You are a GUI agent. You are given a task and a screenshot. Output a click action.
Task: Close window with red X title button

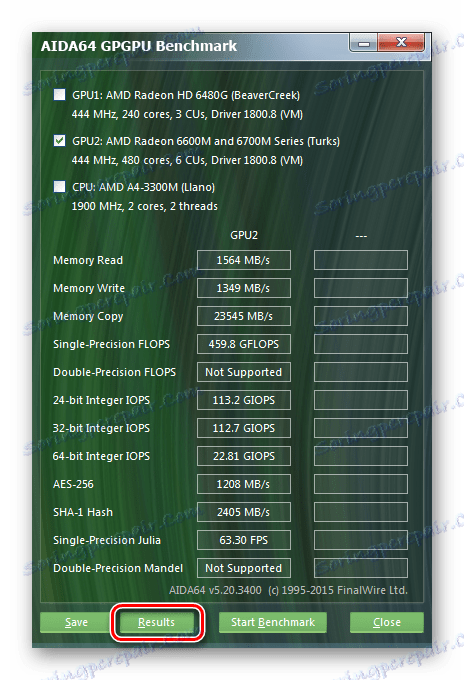tap(401, 42)
